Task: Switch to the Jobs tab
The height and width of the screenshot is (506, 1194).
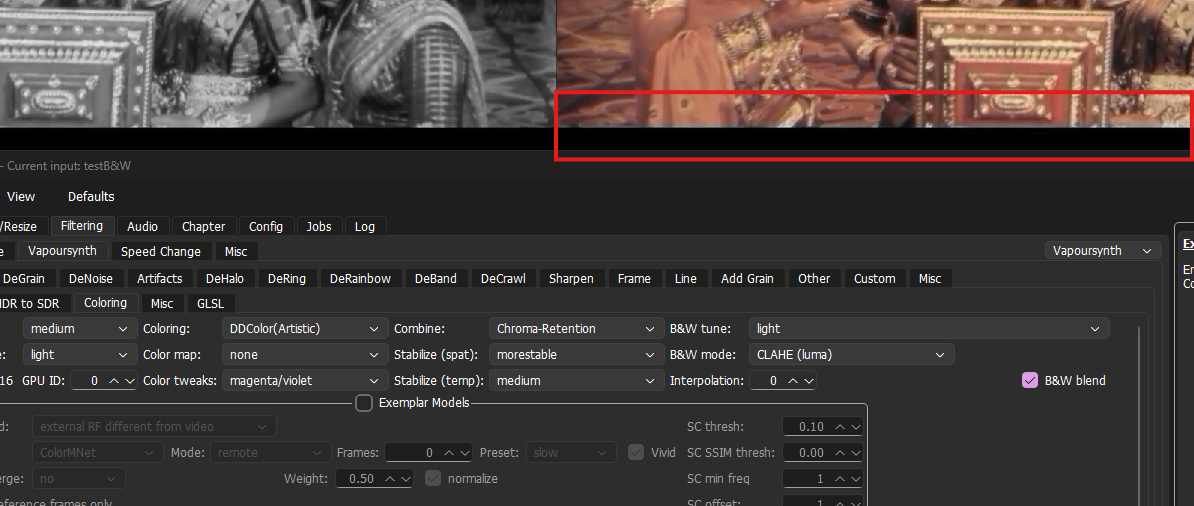Action: (319, 227)
